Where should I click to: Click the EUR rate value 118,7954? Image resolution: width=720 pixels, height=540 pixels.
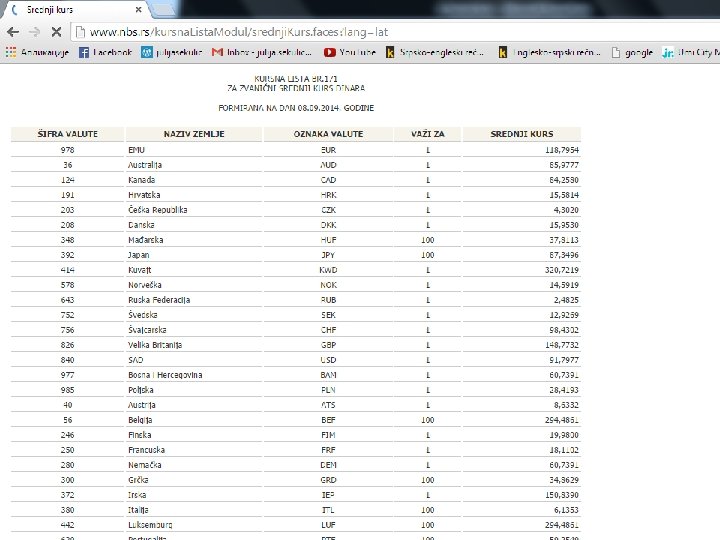click(562, 150)
